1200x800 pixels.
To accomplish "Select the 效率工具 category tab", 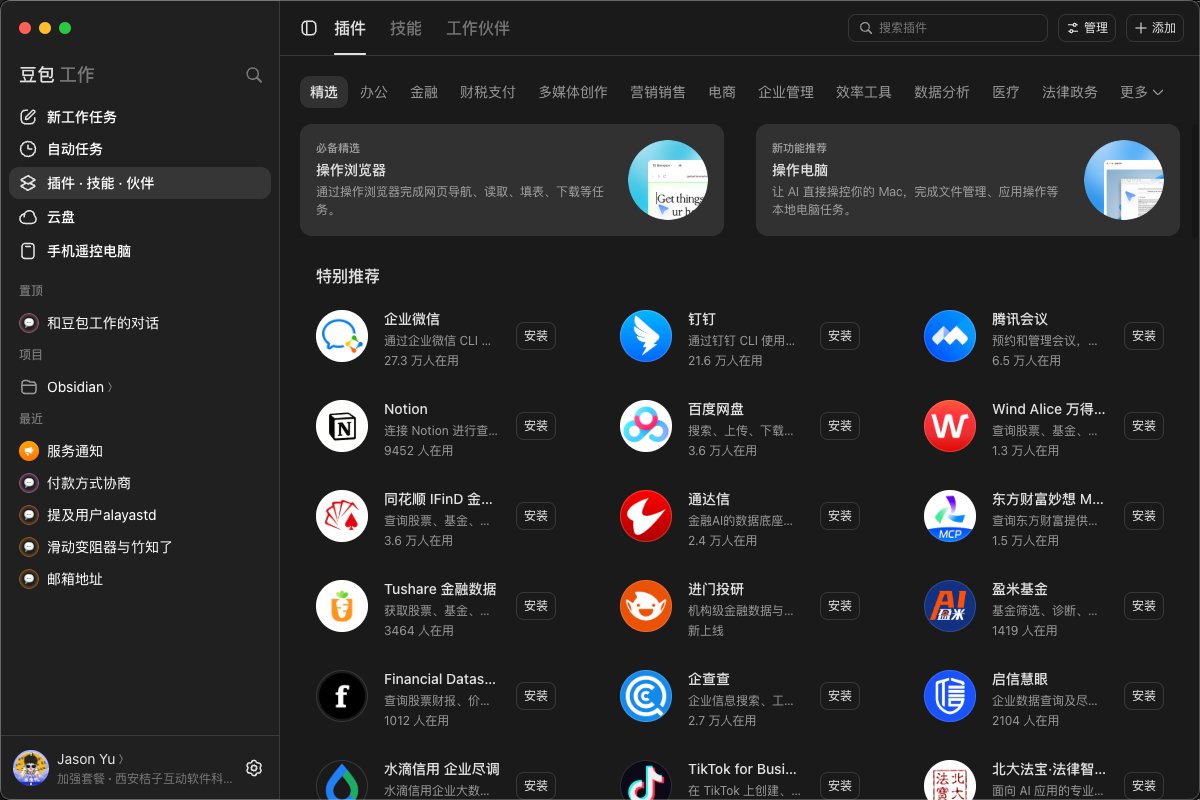I will tap(864, 92).
